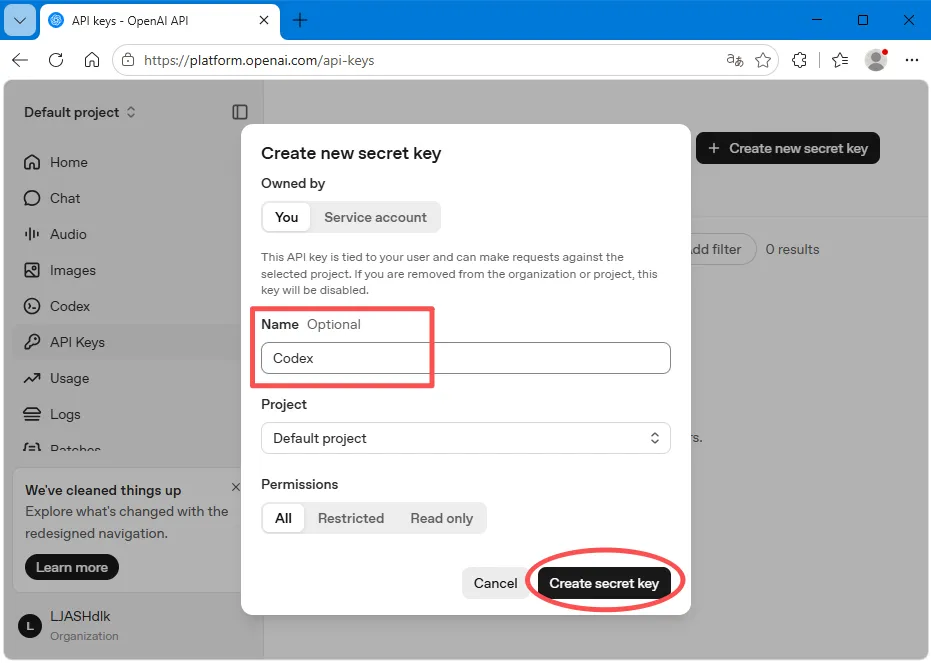Click the API keys browser tab
This screenshot has height=663, width=931.
(159, 20)
